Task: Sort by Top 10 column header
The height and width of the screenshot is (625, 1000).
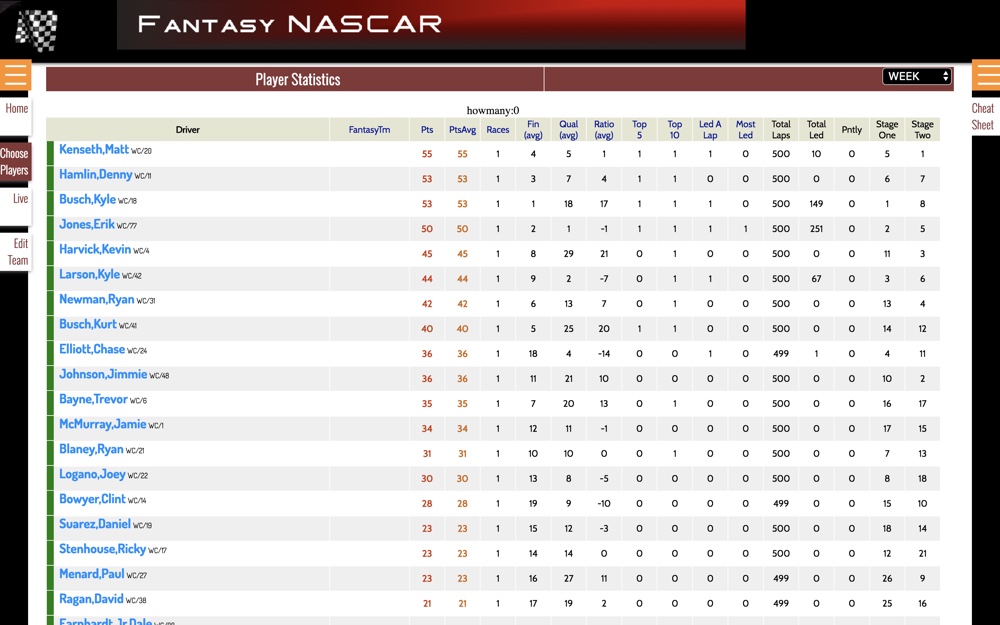Action: [675, 129]
